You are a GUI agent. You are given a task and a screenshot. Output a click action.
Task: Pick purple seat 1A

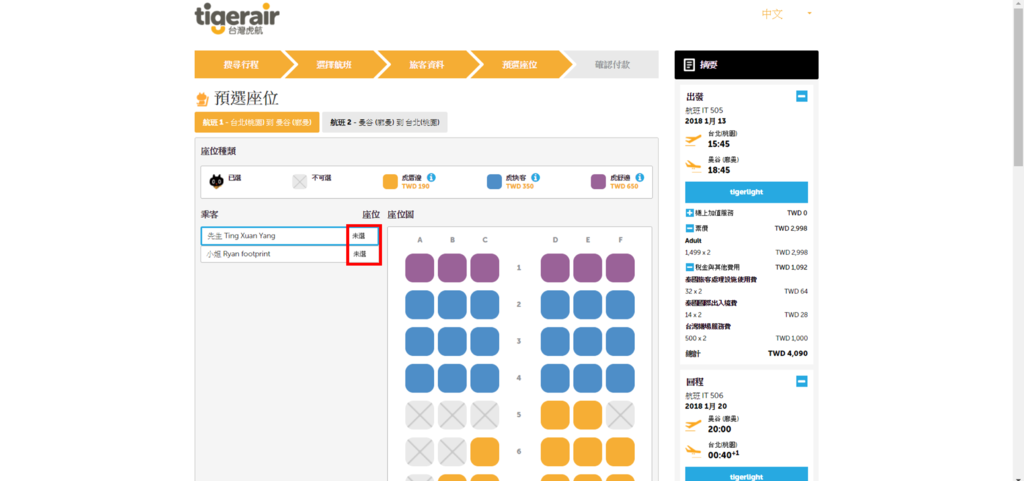420,268
